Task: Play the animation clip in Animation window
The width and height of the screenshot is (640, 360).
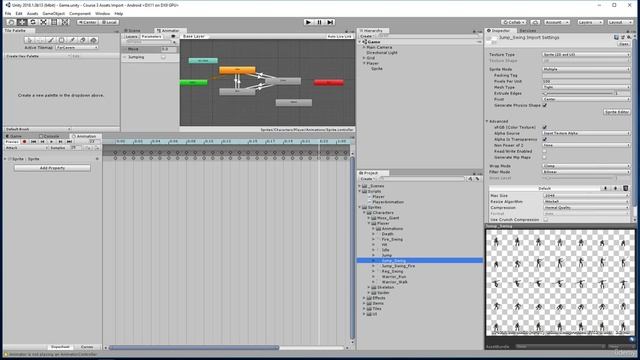Action: pyautogui.click(x=51, y=142)
